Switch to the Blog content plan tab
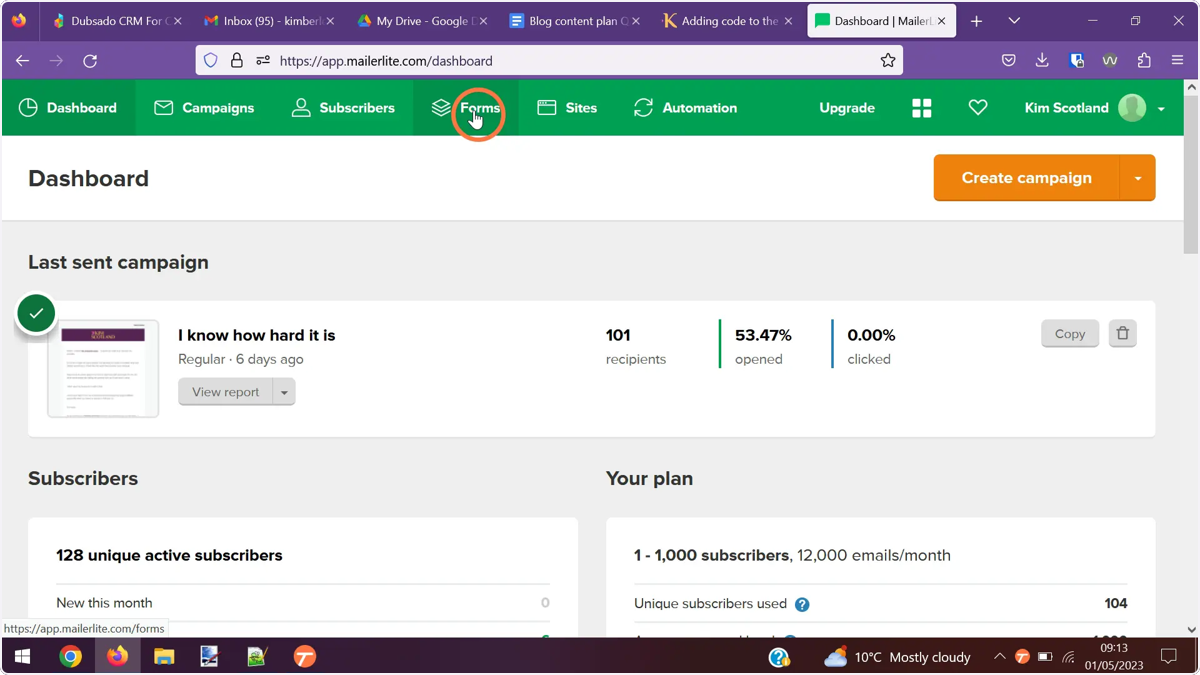Image resolution: width=1200 pixels, height=675 pixels. 574,21
